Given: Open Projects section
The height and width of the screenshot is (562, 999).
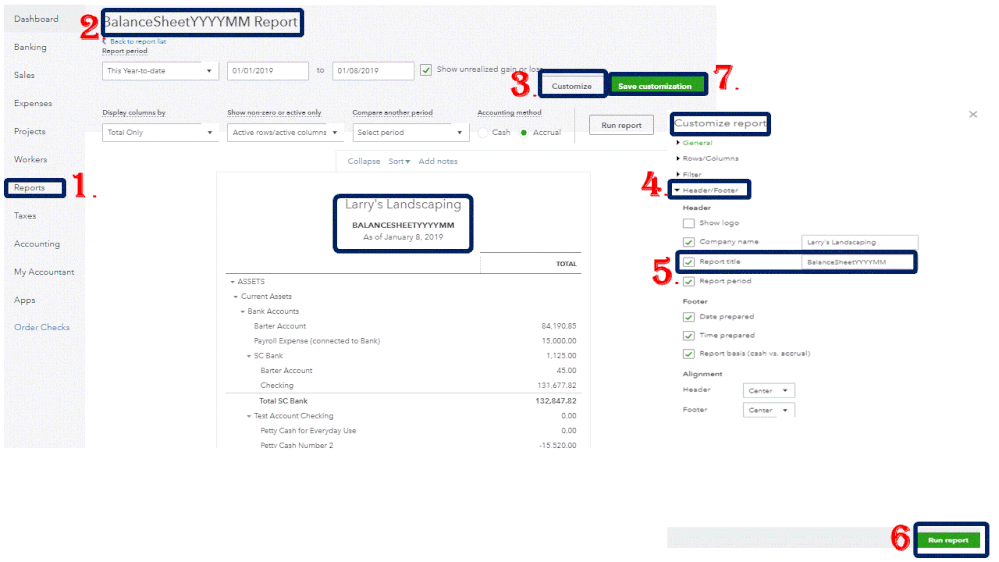Looking at the screenshot, I should click(x=29, y=131).
